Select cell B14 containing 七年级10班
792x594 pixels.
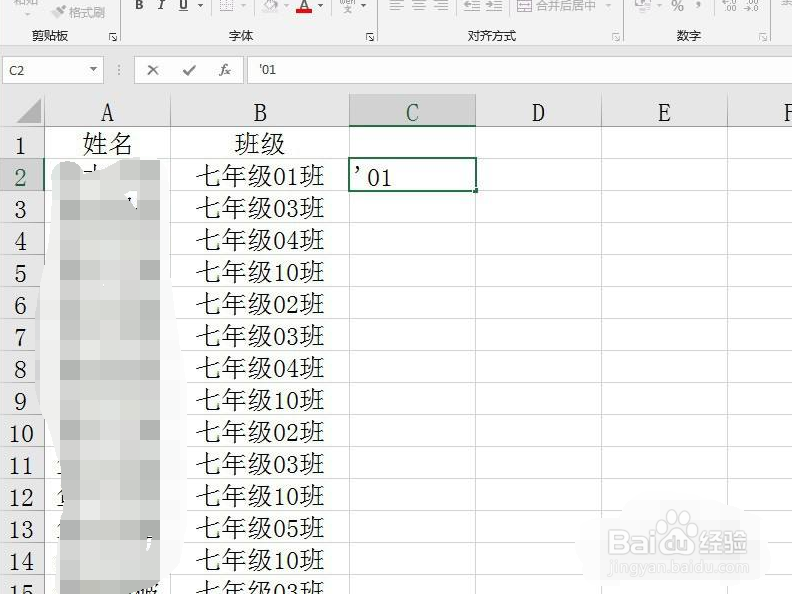(260, 560)
